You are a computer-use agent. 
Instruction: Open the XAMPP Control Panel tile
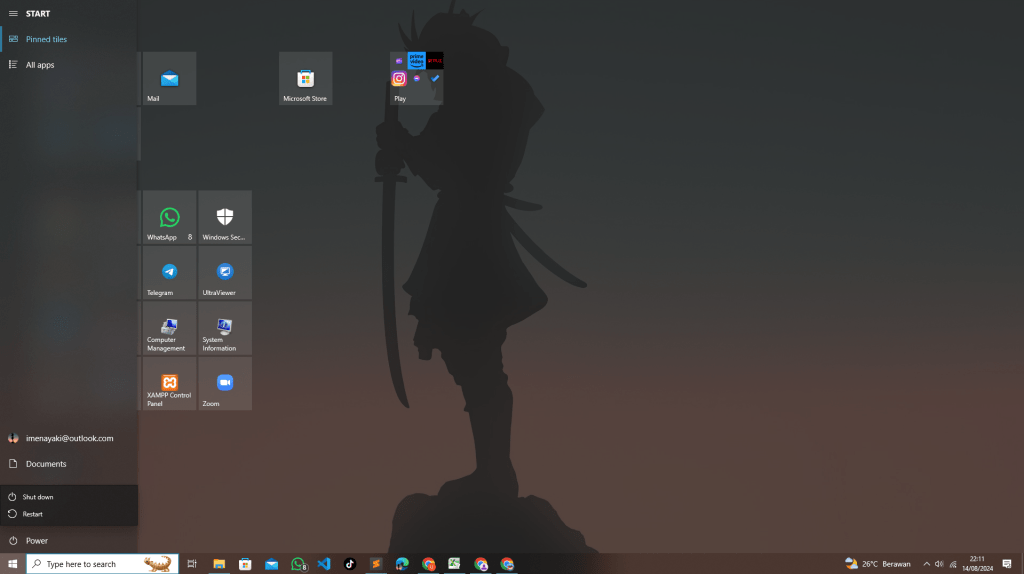click(169, 384)
